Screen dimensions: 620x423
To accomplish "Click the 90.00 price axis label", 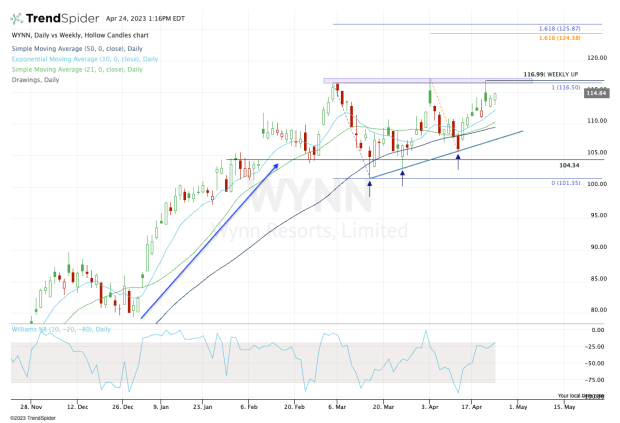I will [x=598, y=247].
